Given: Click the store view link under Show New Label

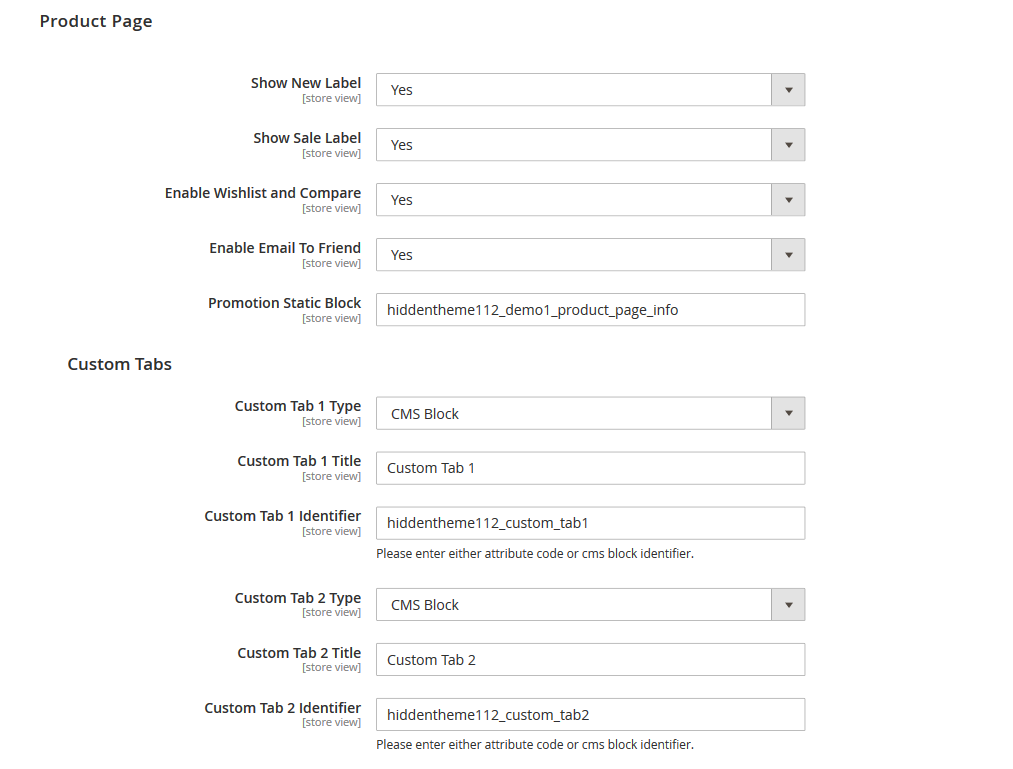Looking at the screenshot, I should tap(331, 98).
